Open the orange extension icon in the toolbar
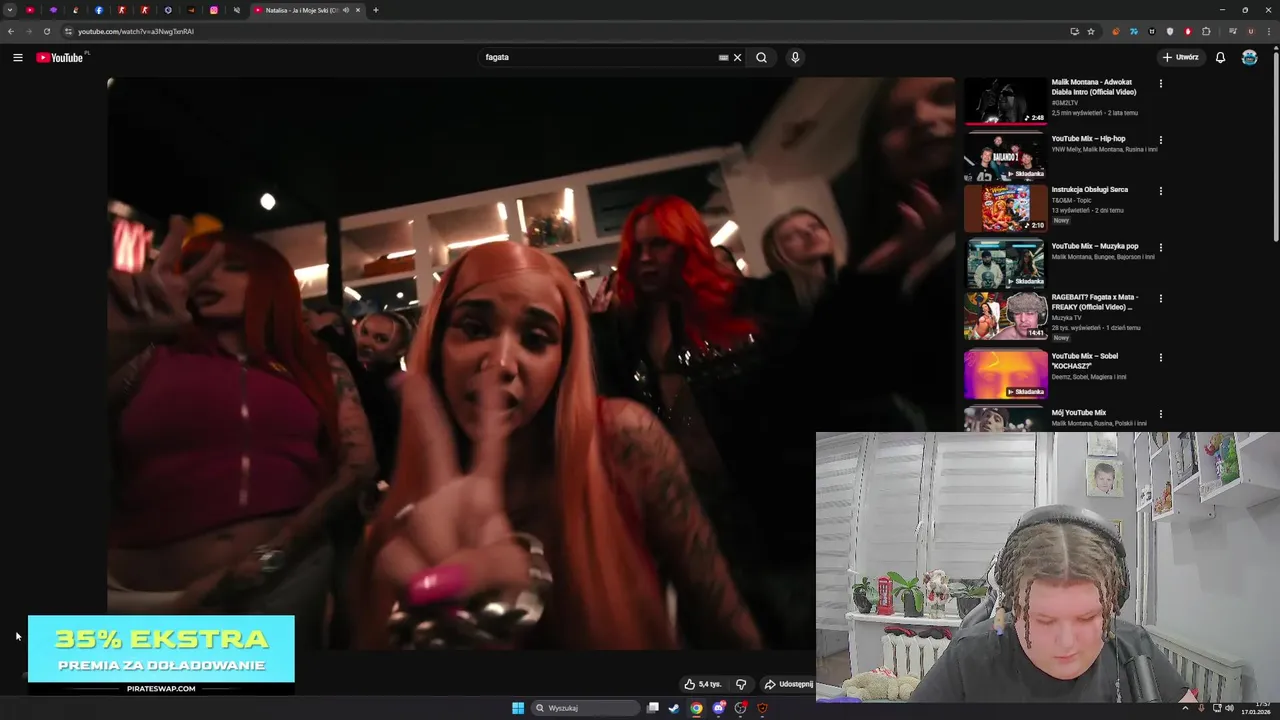The image size is (1280, 720). coord(1115,31)
